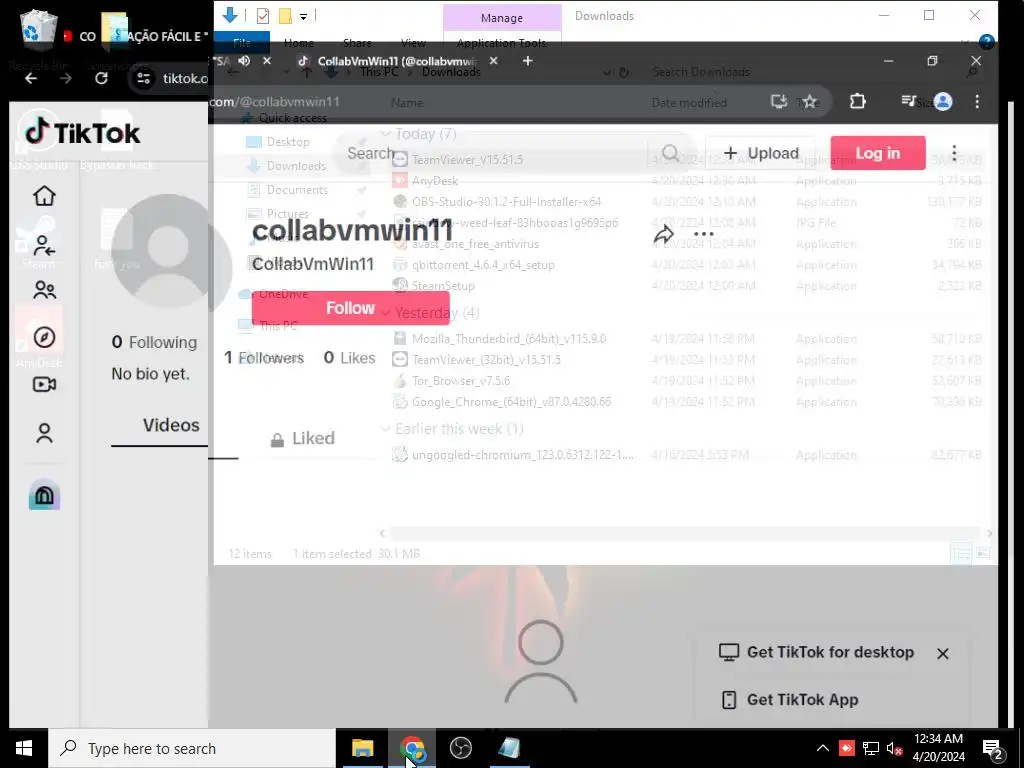Open the notification center icon
This screenshot has width=1024, height=768.
[x=992, y=748]
